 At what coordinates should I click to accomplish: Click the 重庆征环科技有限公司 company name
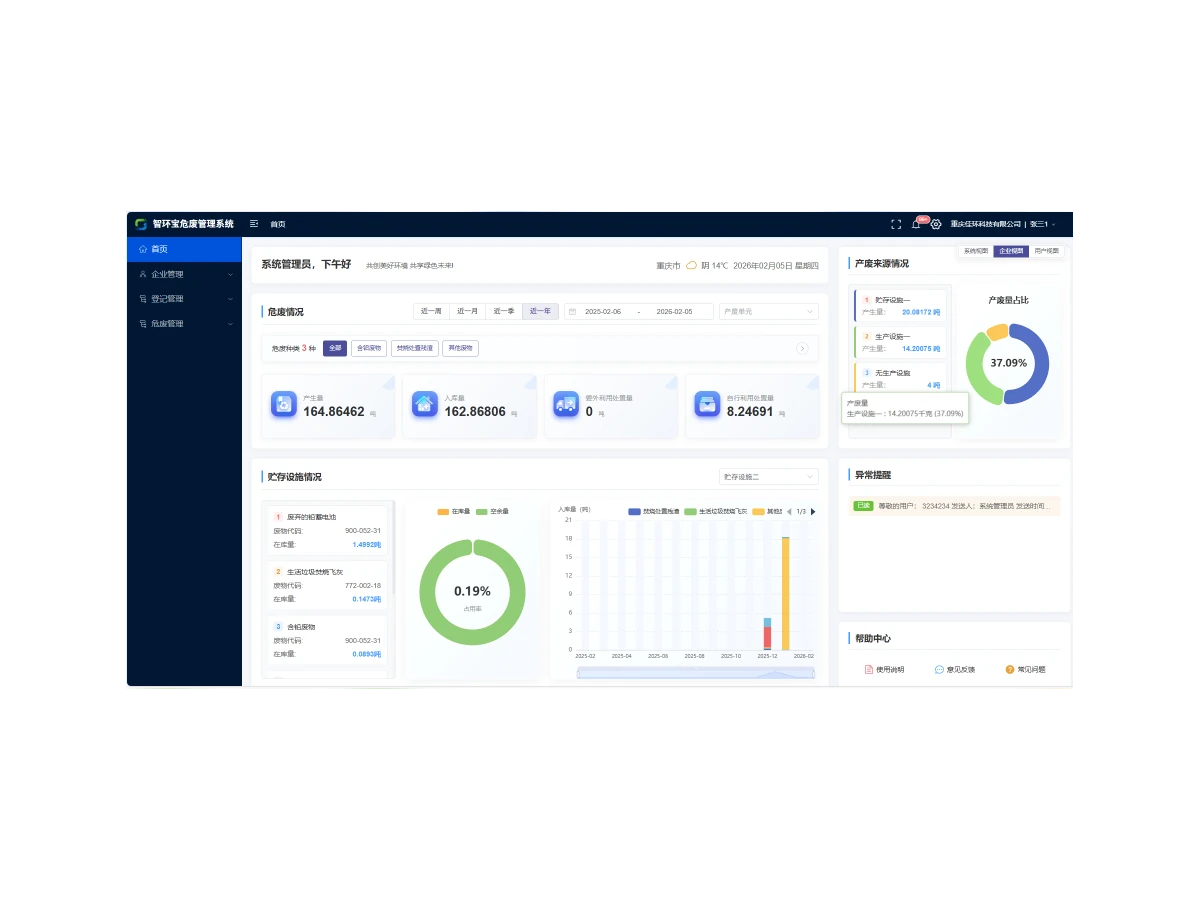986,224
